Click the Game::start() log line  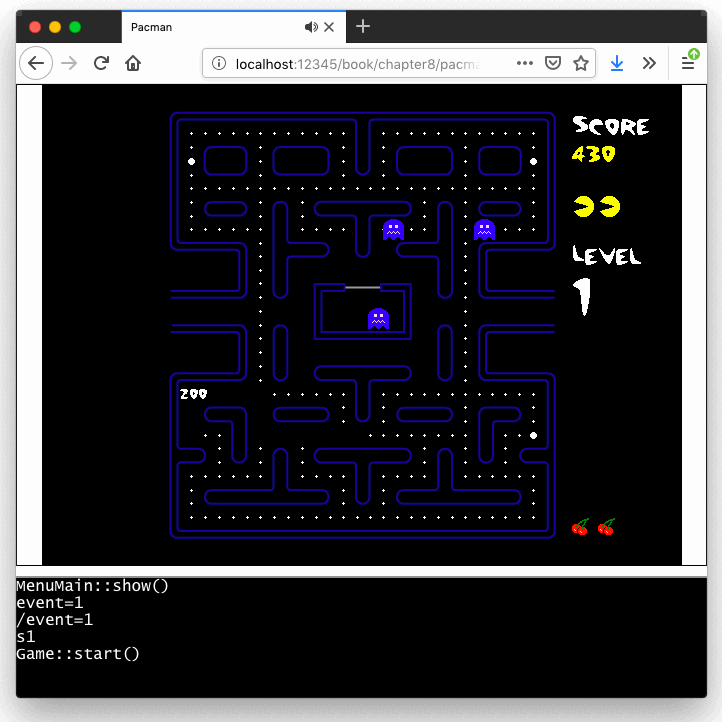click(x=78, y=654)
